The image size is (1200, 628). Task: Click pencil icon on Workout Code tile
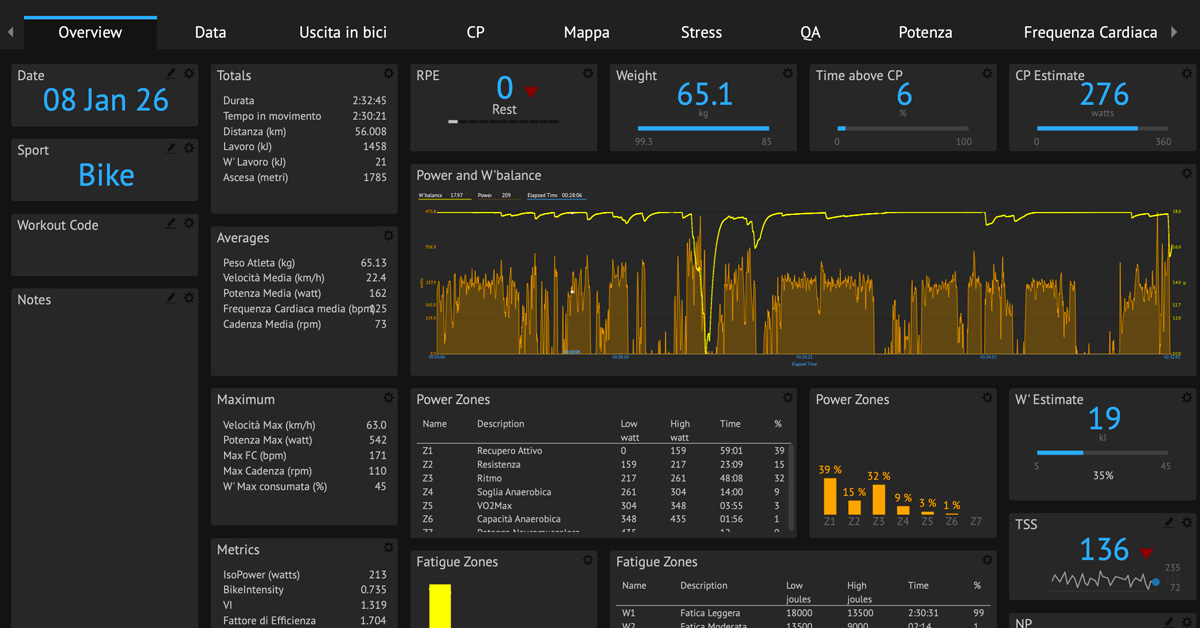[171, 224]
